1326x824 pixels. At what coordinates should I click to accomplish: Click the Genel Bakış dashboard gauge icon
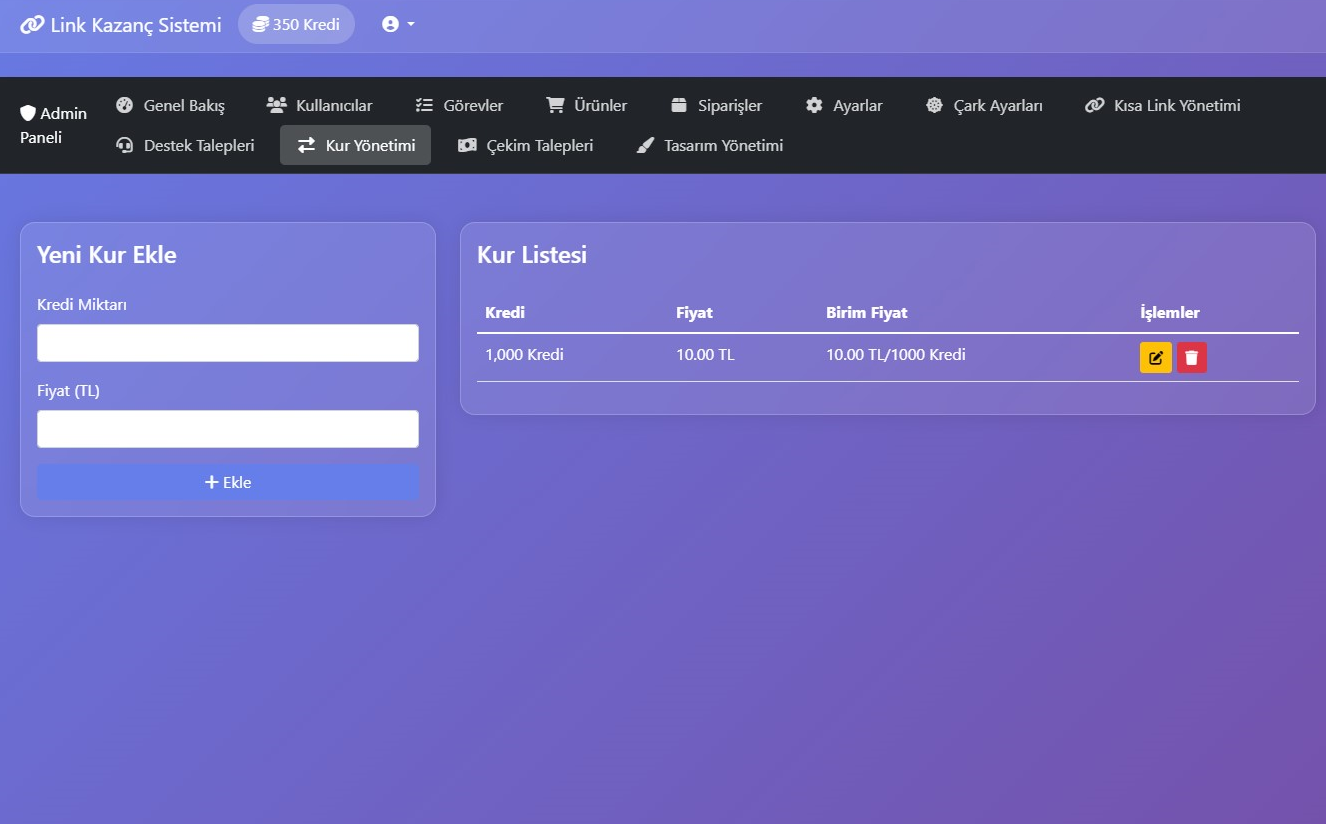coord(124,105)
